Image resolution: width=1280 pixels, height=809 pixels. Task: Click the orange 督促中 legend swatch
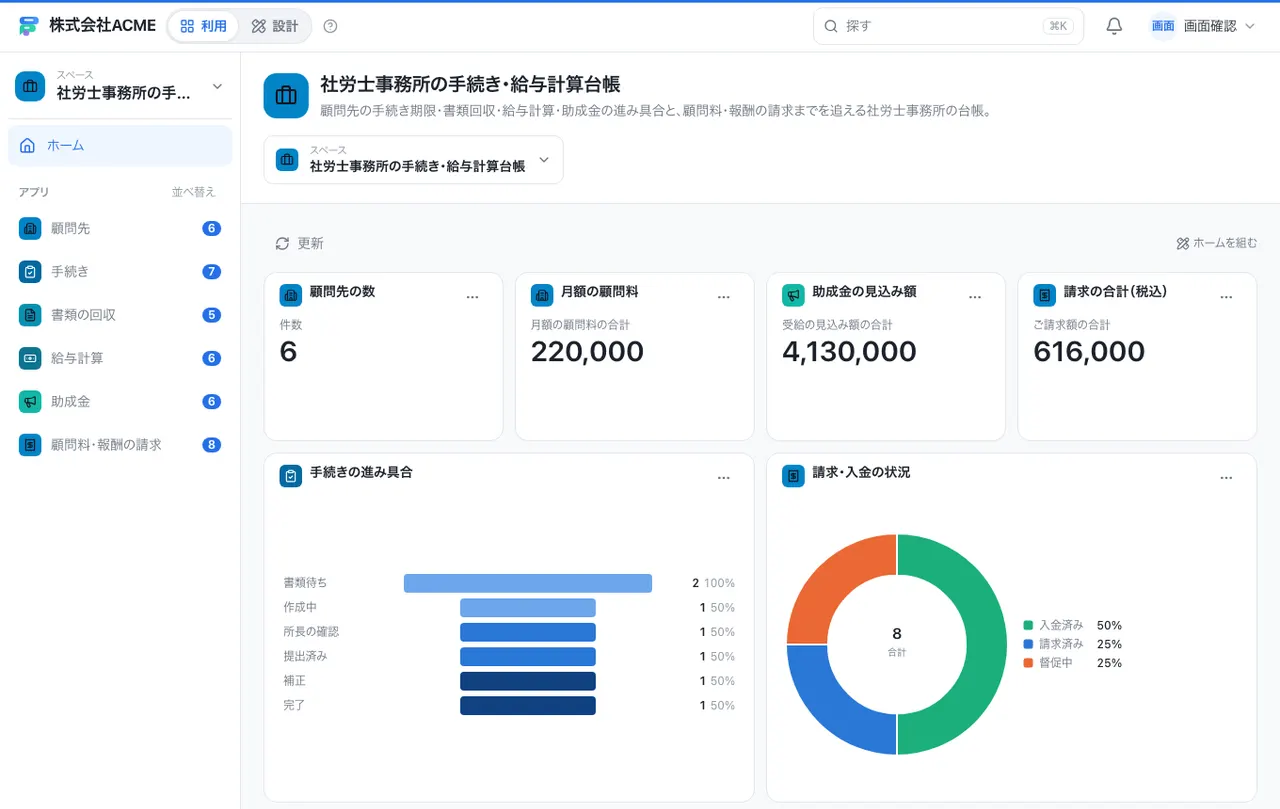(x=1028, y=663)
